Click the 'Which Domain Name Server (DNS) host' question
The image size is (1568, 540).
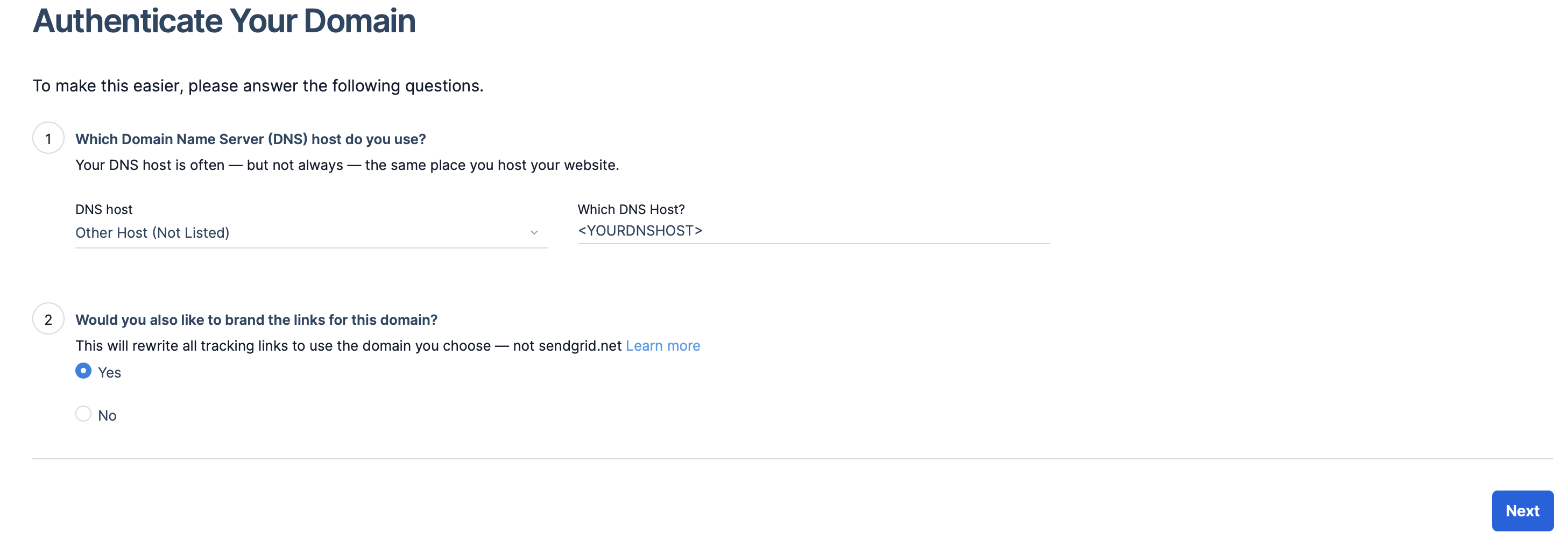pos(250,139)
